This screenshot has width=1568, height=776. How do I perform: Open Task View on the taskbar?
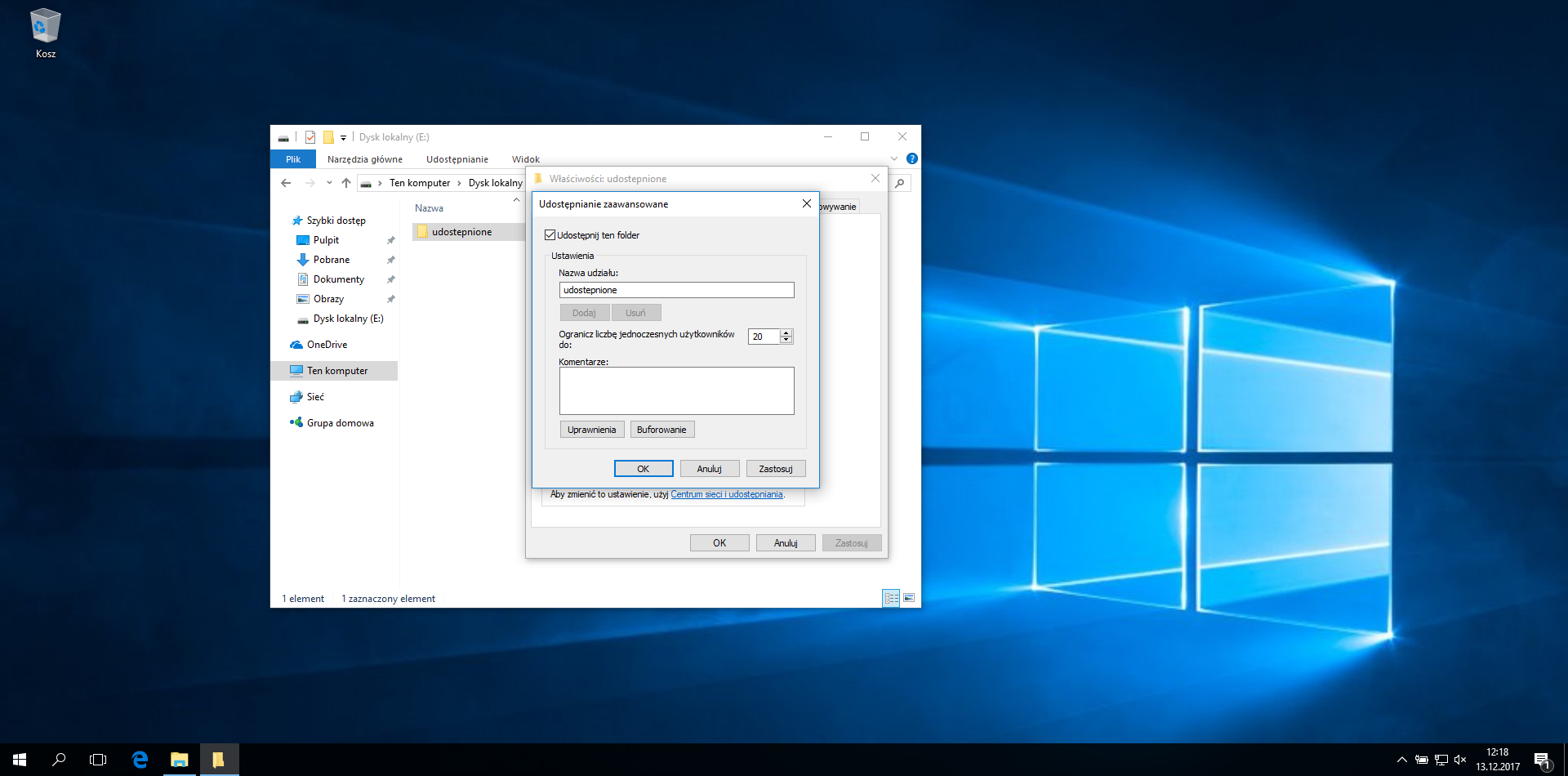coord(98,760)
